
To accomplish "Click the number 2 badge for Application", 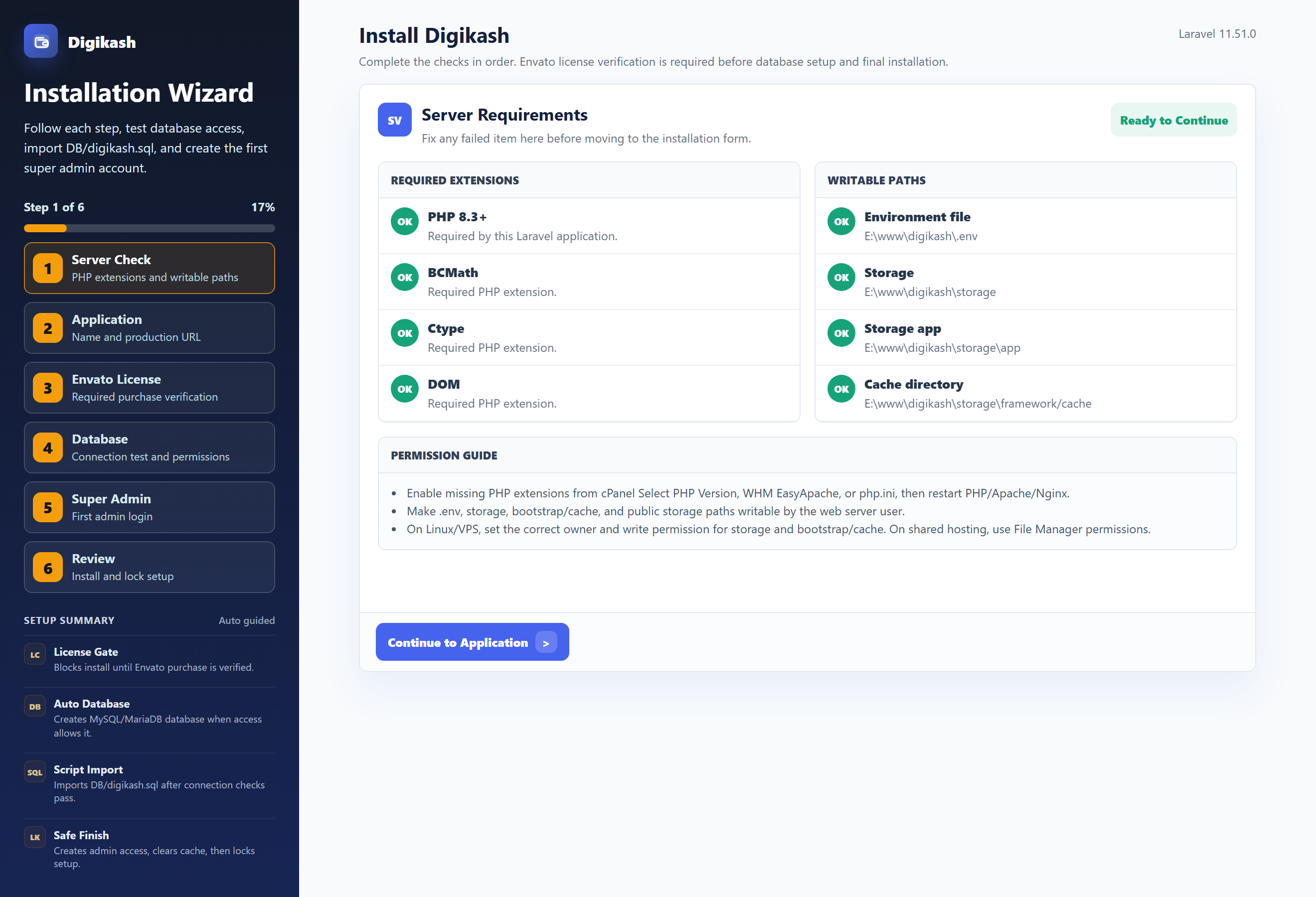I will coord(47,328).
